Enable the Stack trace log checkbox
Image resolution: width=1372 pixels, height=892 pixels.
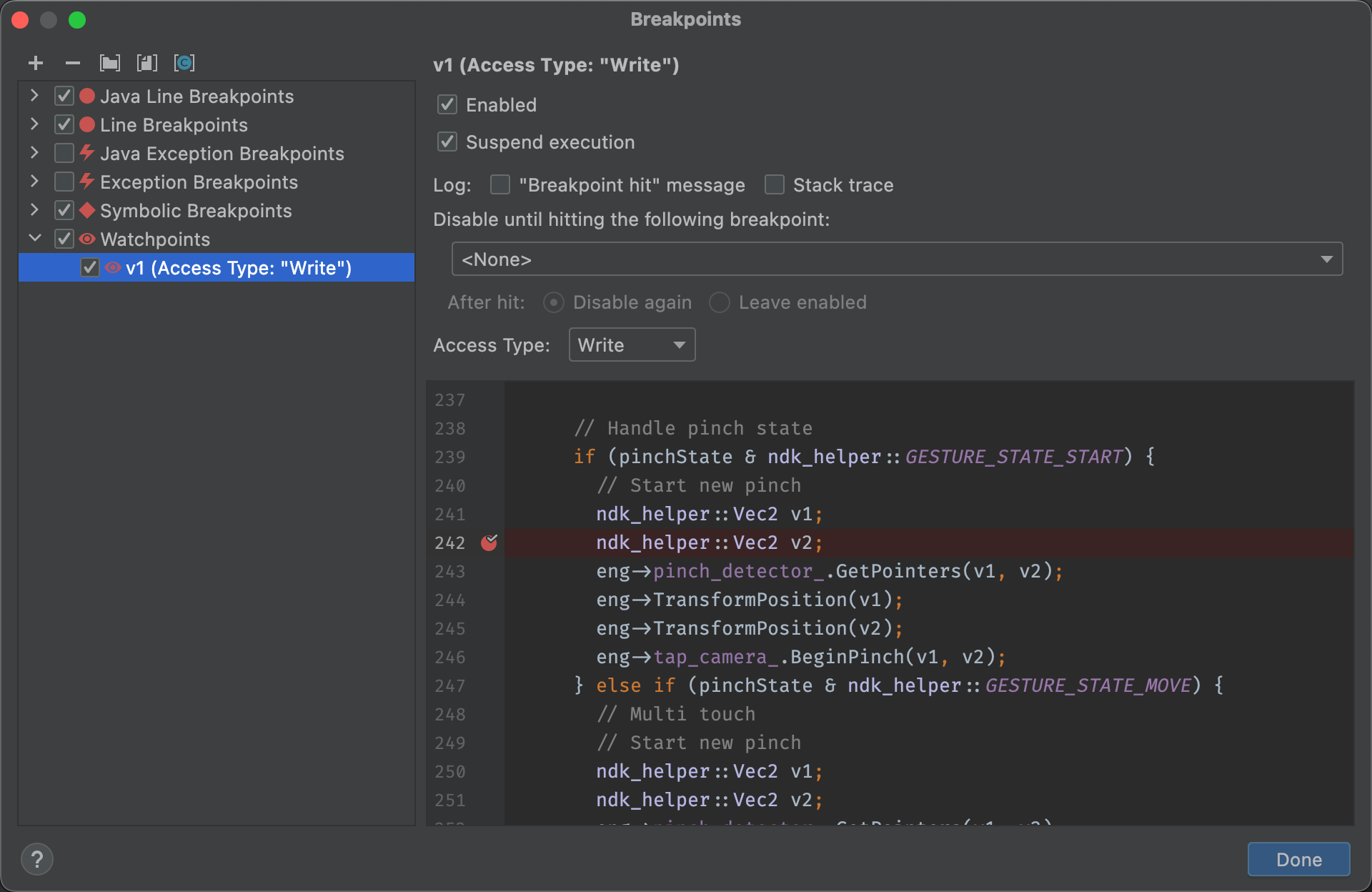point(774,185)
